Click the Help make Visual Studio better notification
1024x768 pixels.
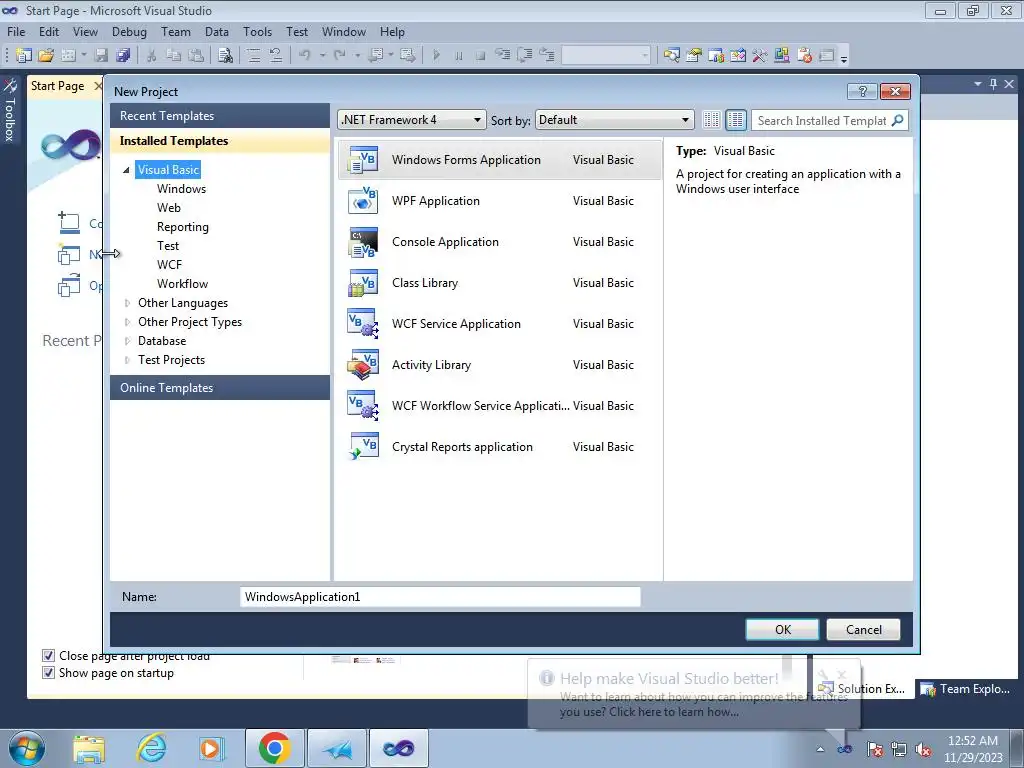pyautogui.click(x=694, y=695)
